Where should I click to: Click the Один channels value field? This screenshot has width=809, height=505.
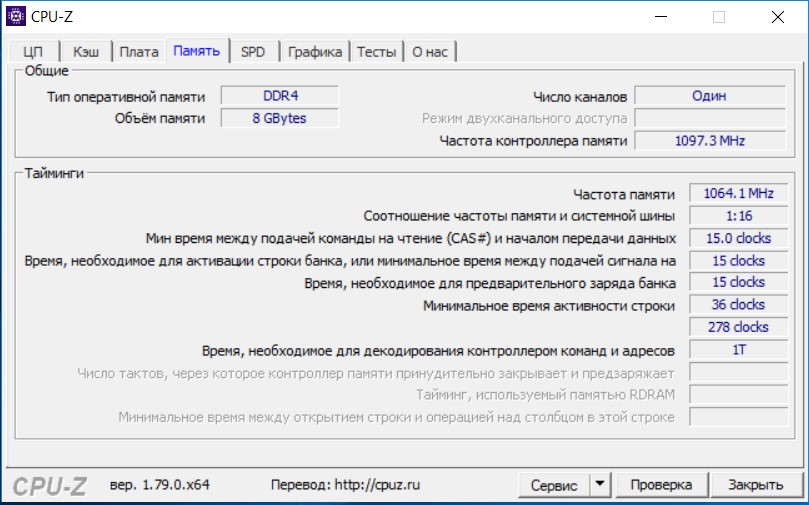tap(710, 96)
